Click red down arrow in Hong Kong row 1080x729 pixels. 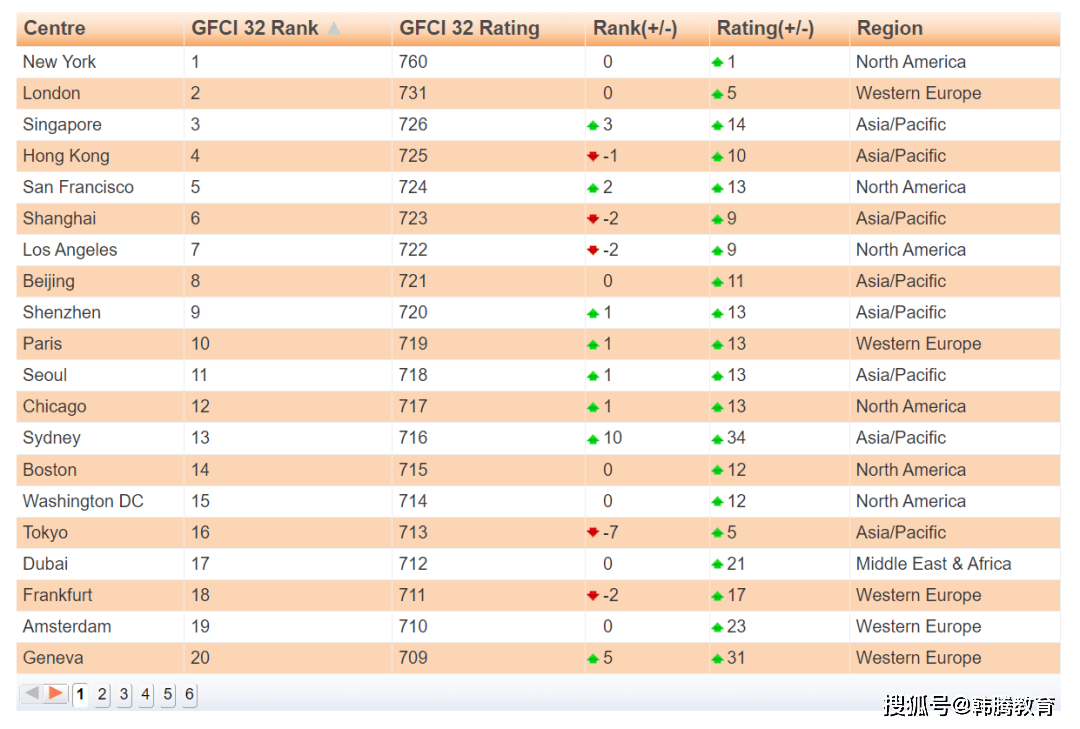click(593, 156)
